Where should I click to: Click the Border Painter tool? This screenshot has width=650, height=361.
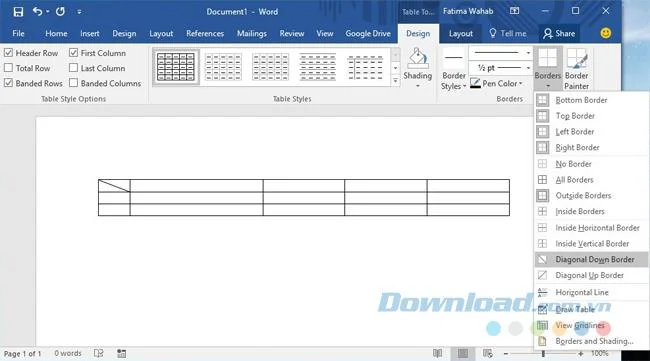577,69
